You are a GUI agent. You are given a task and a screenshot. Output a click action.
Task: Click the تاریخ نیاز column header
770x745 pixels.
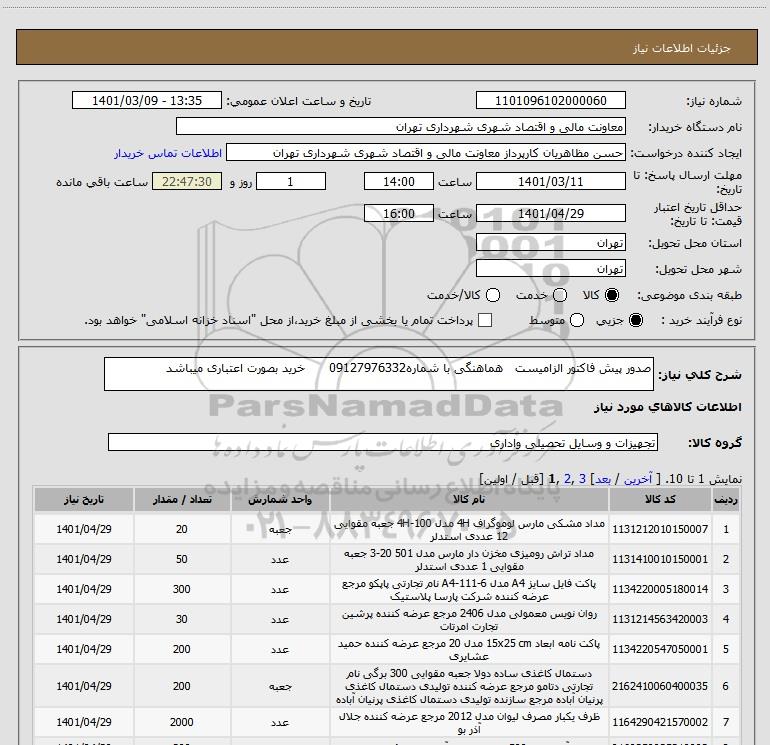click(83, 499)
